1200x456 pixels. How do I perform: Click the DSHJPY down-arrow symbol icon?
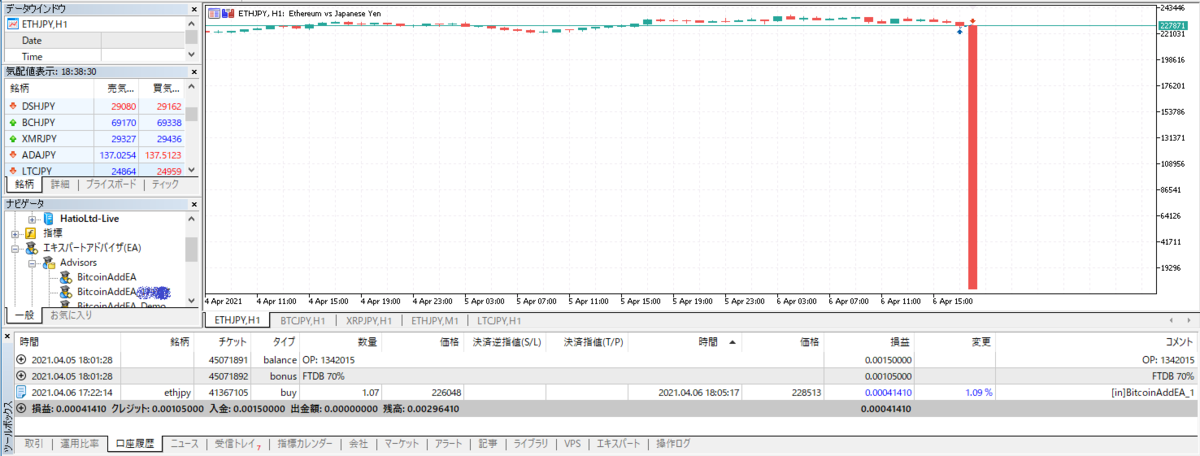[13, 105]
